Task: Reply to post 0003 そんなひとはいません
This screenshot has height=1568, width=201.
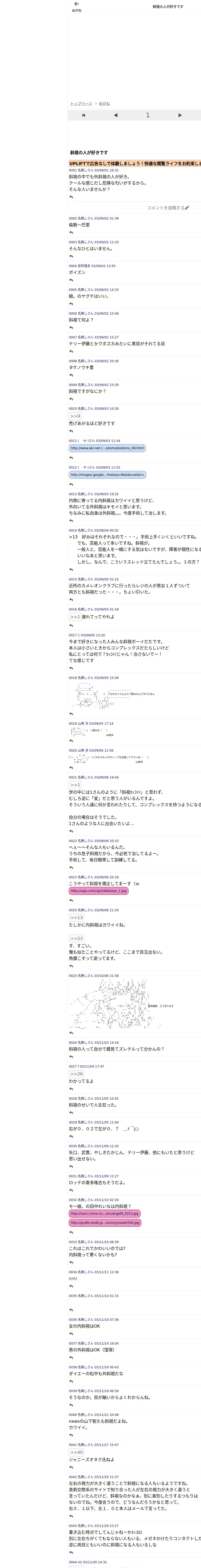Action: tap(71, 256)
